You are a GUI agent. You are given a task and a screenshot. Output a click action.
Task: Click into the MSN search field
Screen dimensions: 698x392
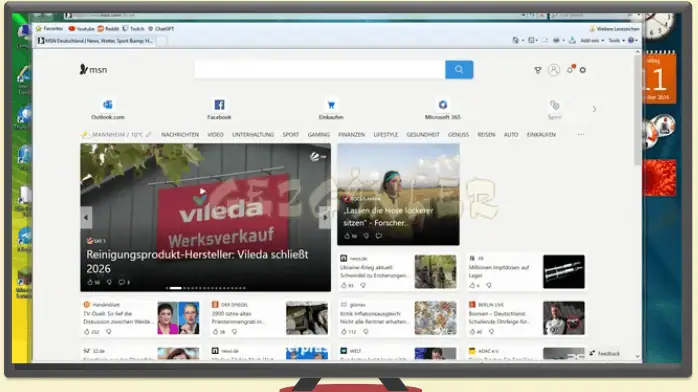[x=320, y=69]
